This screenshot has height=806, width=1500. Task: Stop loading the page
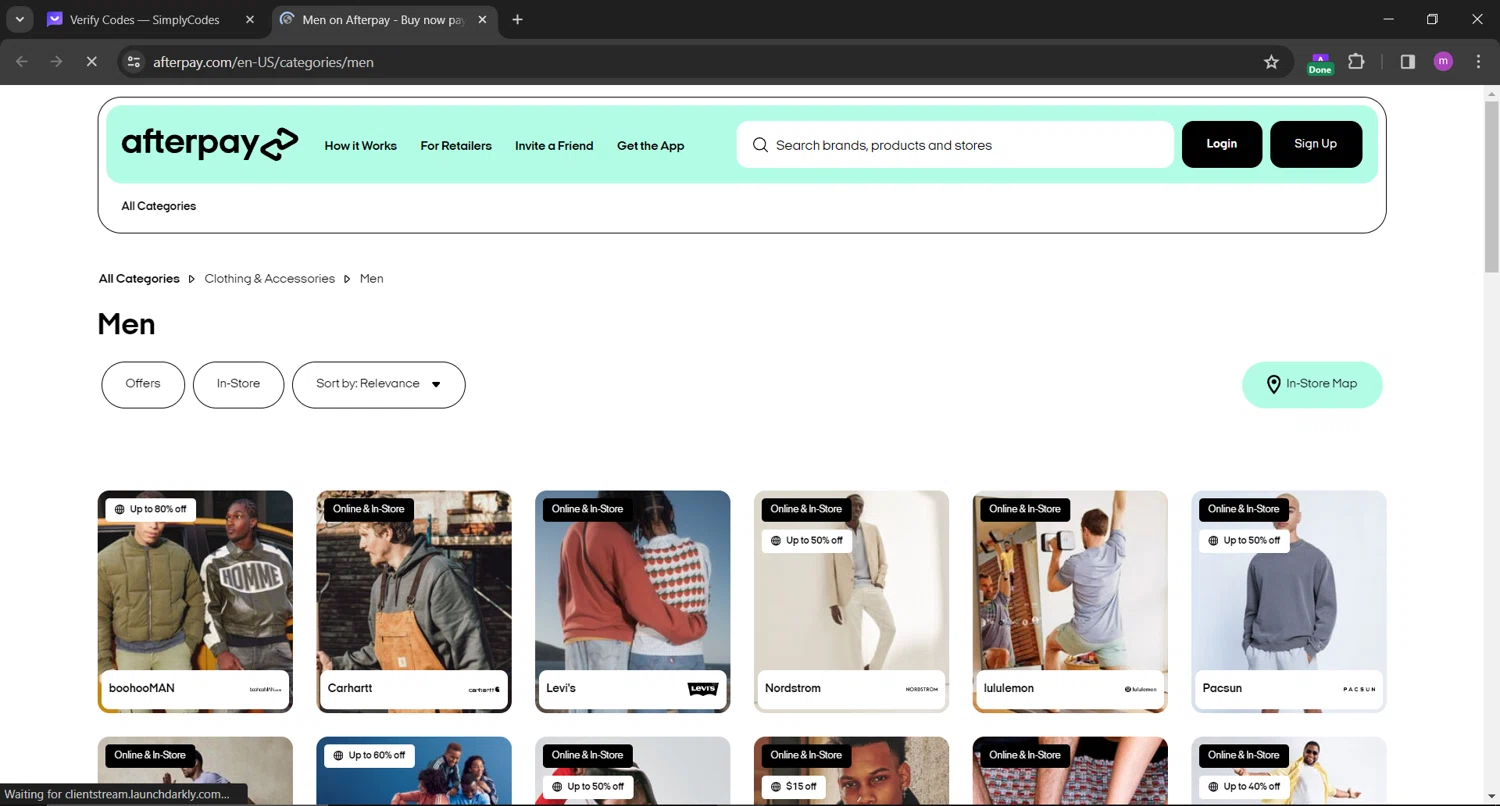click(91, 62)
